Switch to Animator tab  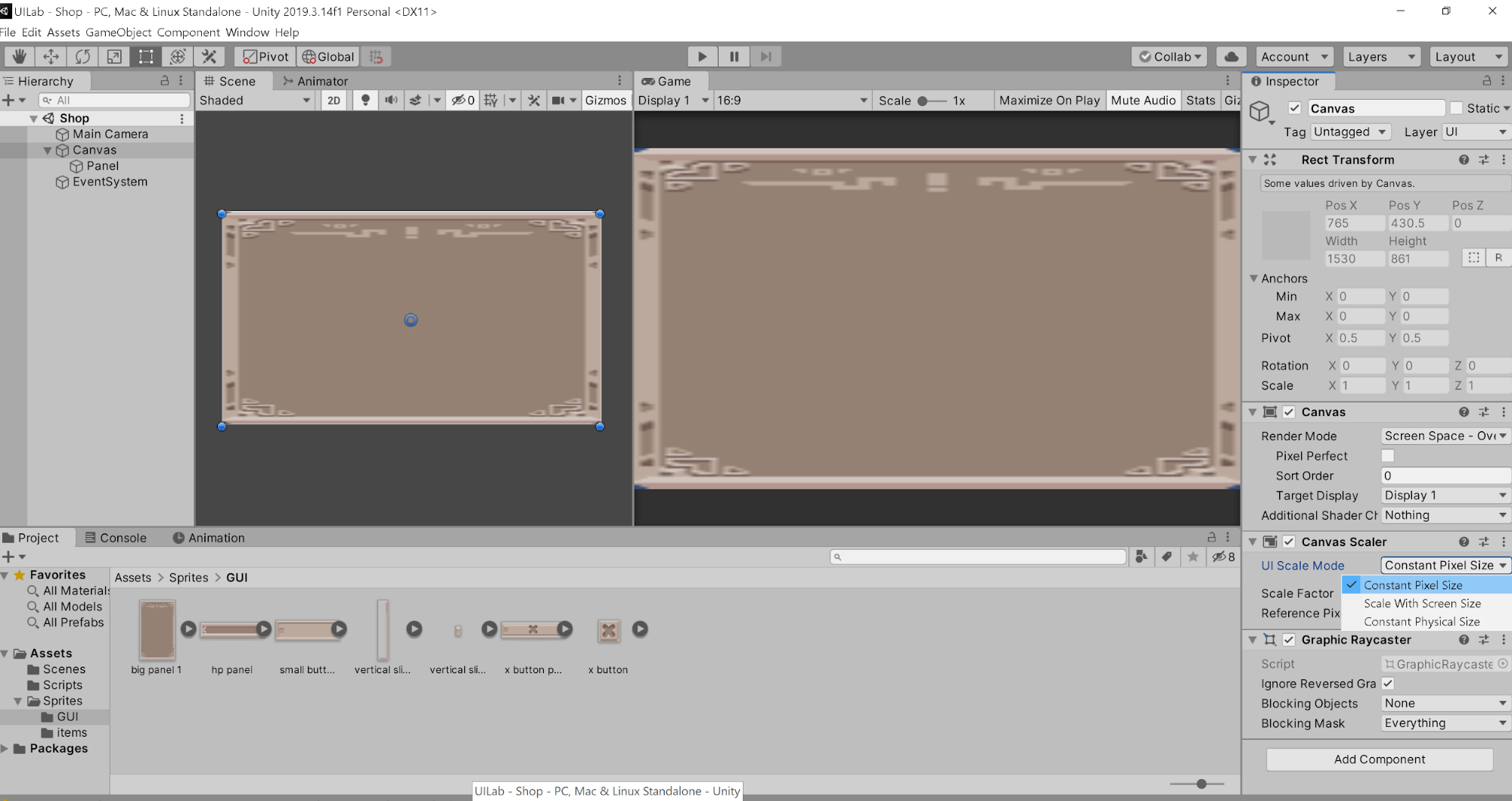pyautogui.click(x=315, y=81)
